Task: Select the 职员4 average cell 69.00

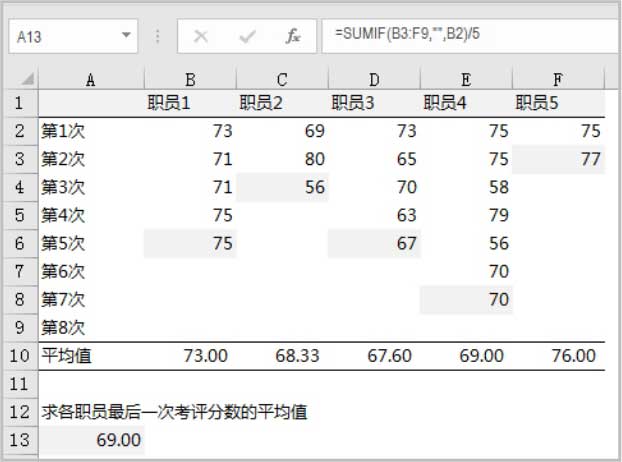Action: tap(466, 355)
